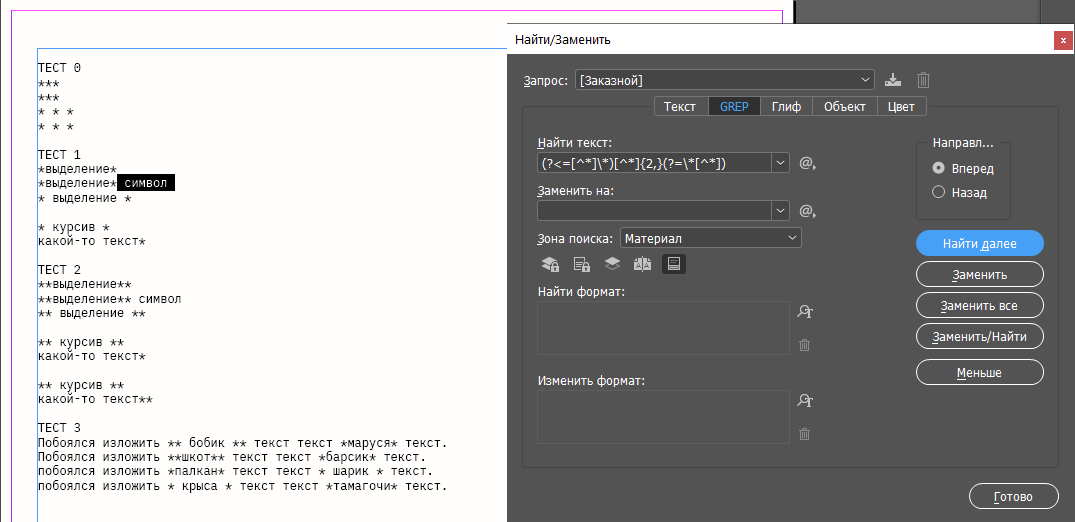Switch to the Глиф tab
Viewport: 1075px width, 522px height.
(x=786, y=107)
